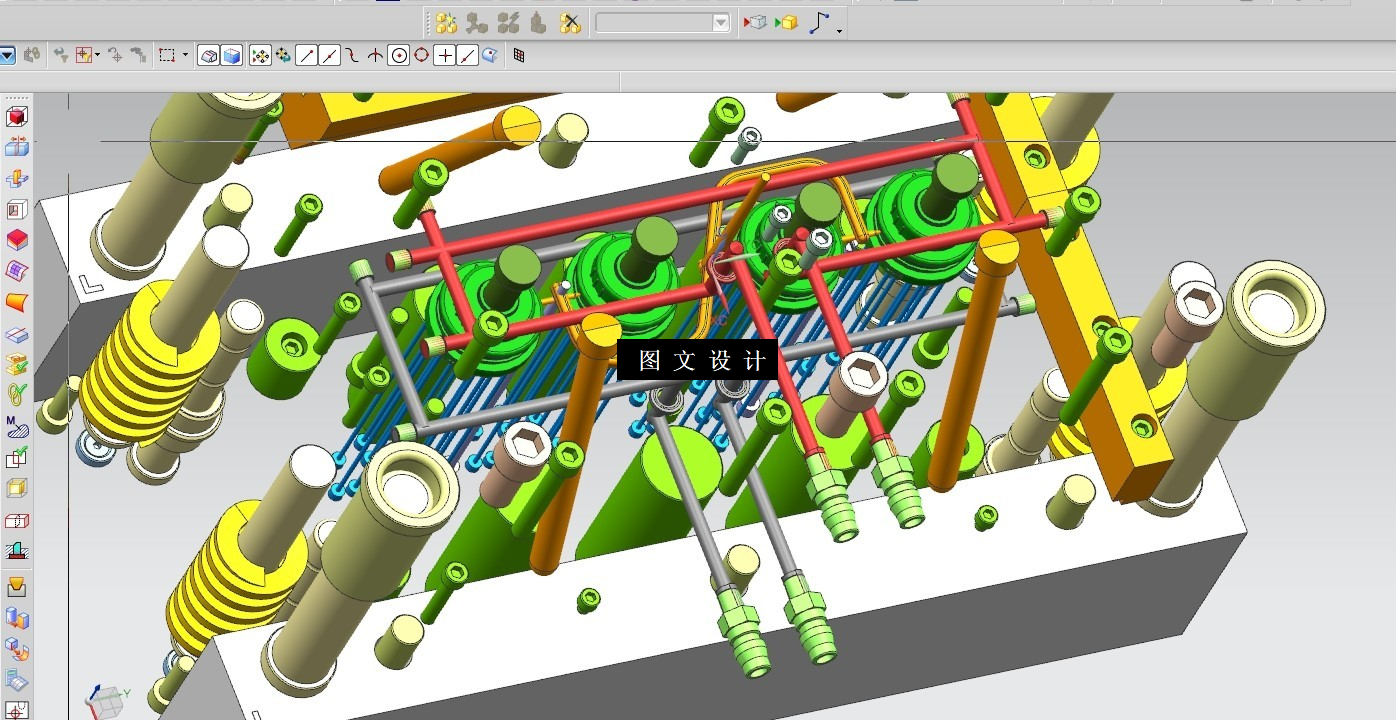The width and height of the screenshot is (1396, 720).
Task: Select the yellow cube in wireframe box icon
Action: [x=17, y=488]
